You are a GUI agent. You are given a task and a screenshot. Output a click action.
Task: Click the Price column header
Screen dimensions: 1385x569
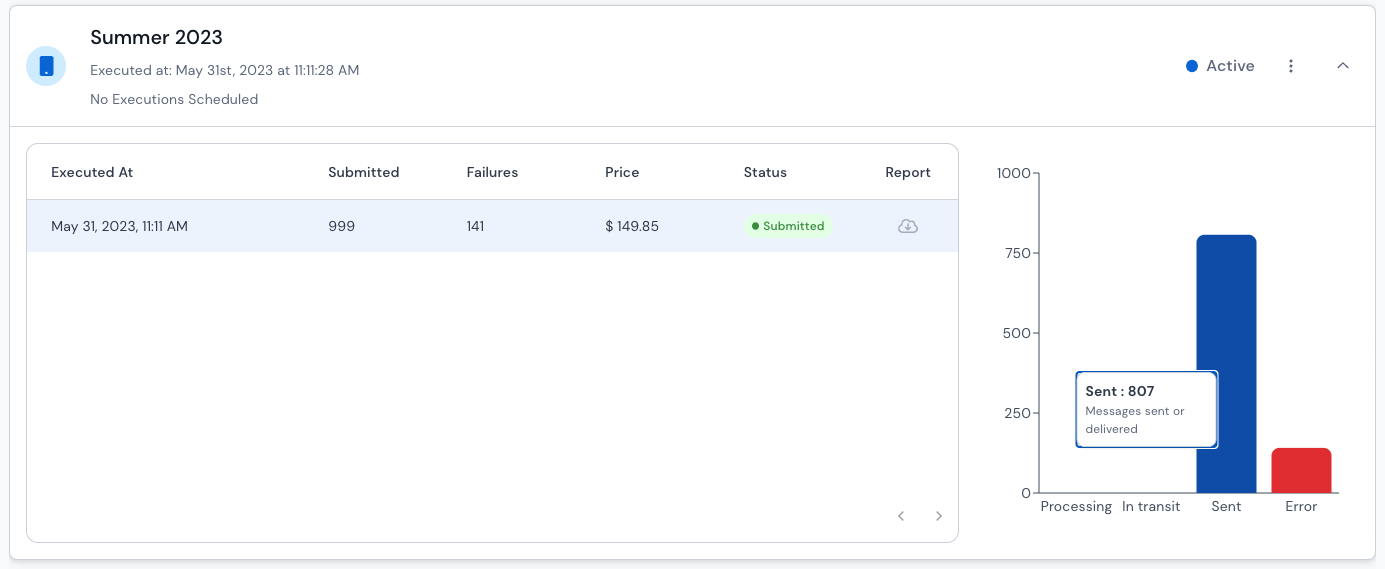click(x=622, y=172)
